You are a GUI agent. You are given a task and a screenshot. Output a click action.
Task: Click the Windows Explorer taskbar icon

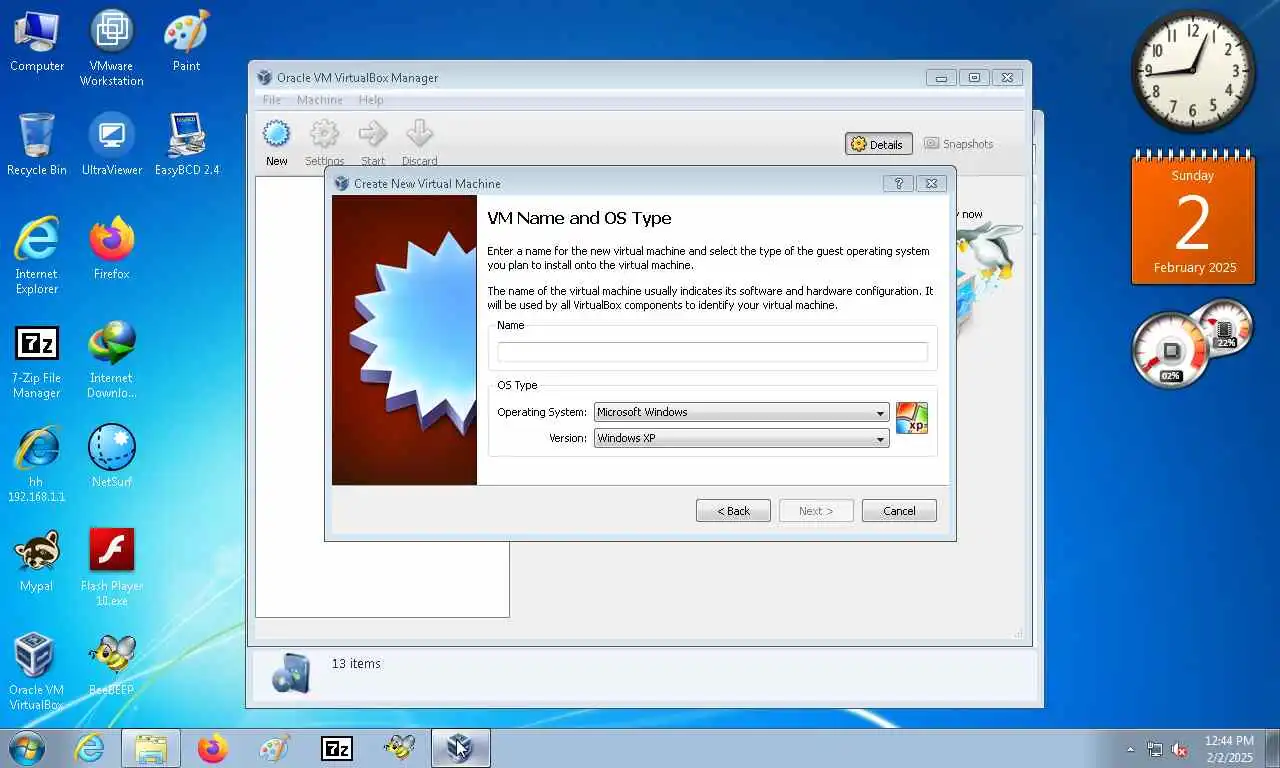pos(151,748)
